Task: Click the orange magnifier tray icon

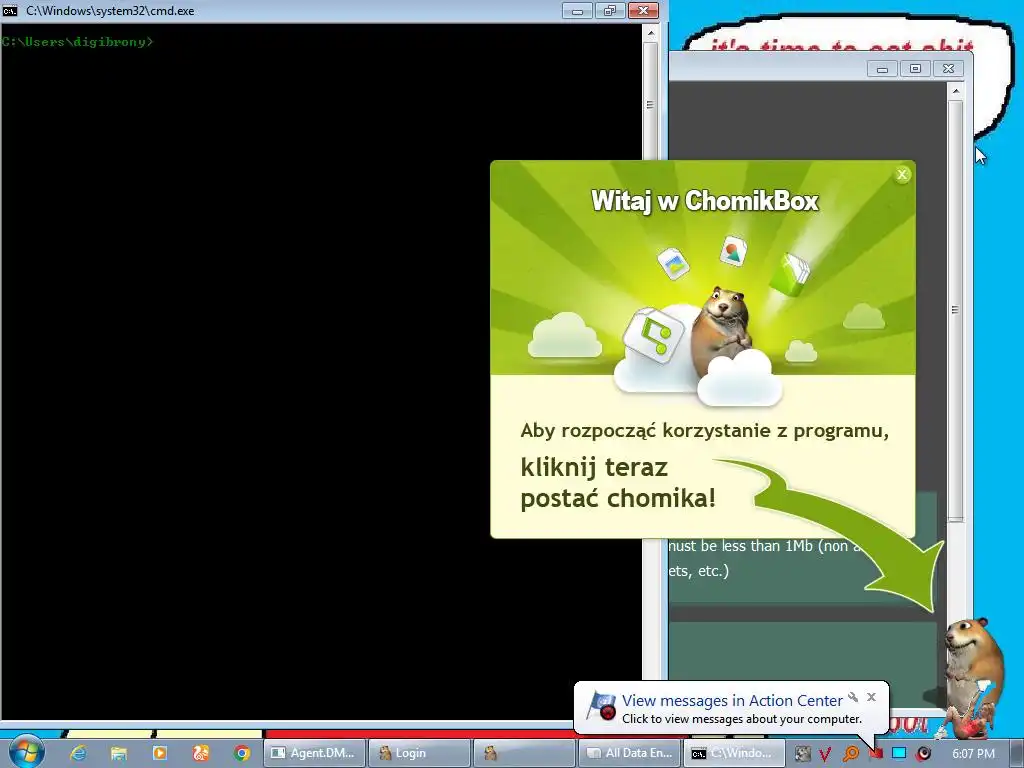Action: [850, 754]
